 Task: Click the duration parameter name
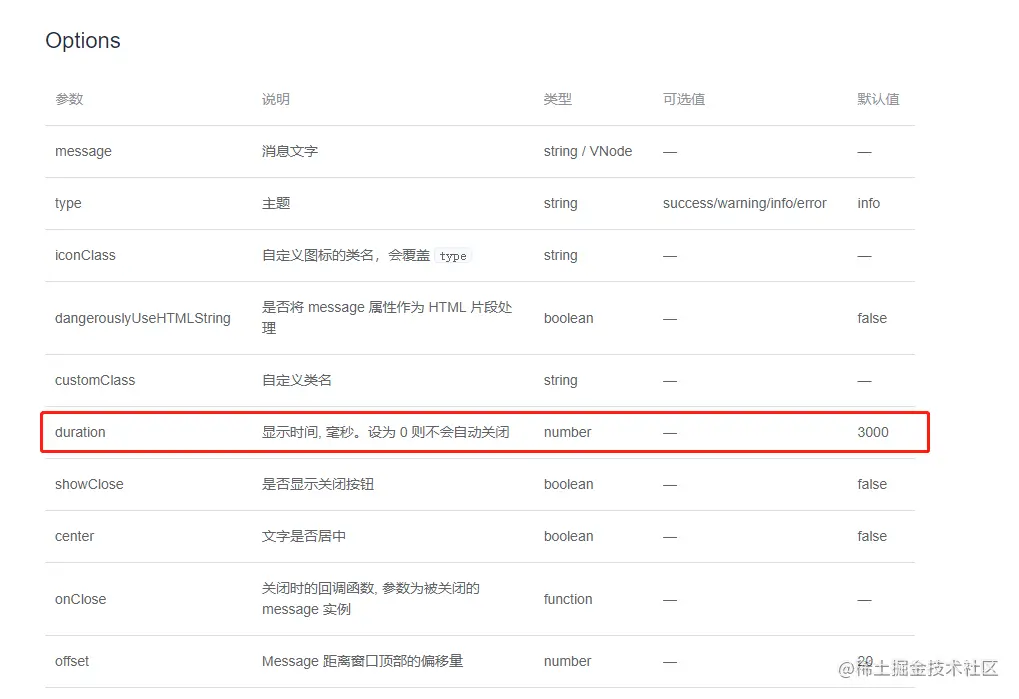[x=80, y=432]
